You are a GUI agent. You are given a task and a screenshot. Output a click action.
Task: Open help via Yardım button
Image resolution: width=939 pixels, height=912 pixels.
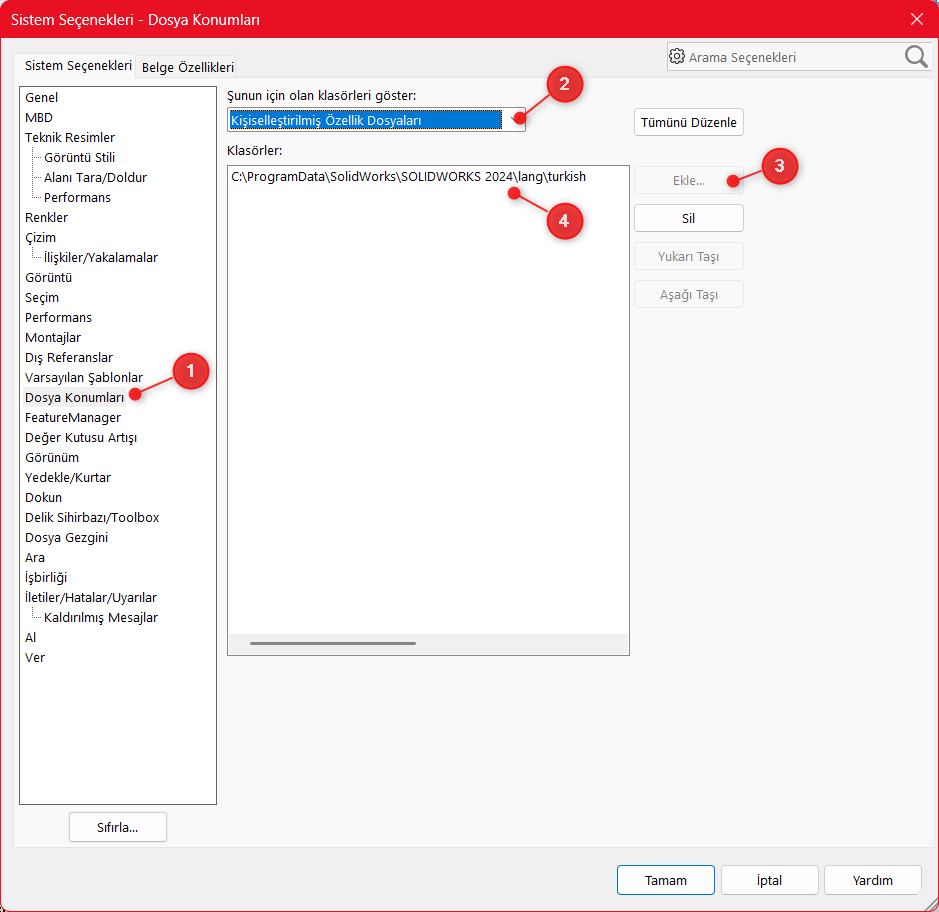pos(873,880)
